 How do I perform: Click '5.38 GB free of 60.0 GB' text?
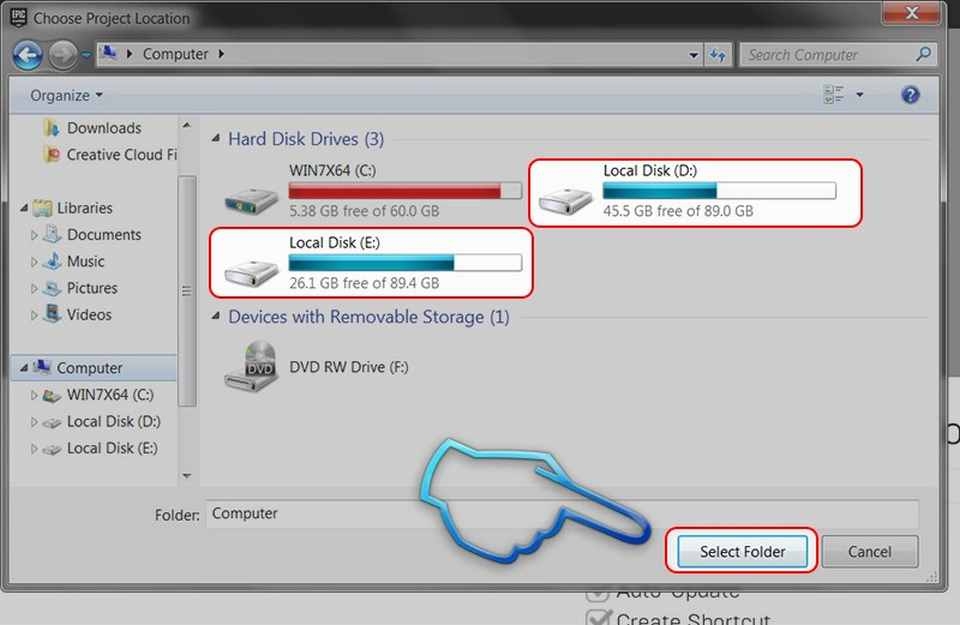pos(364,211)
